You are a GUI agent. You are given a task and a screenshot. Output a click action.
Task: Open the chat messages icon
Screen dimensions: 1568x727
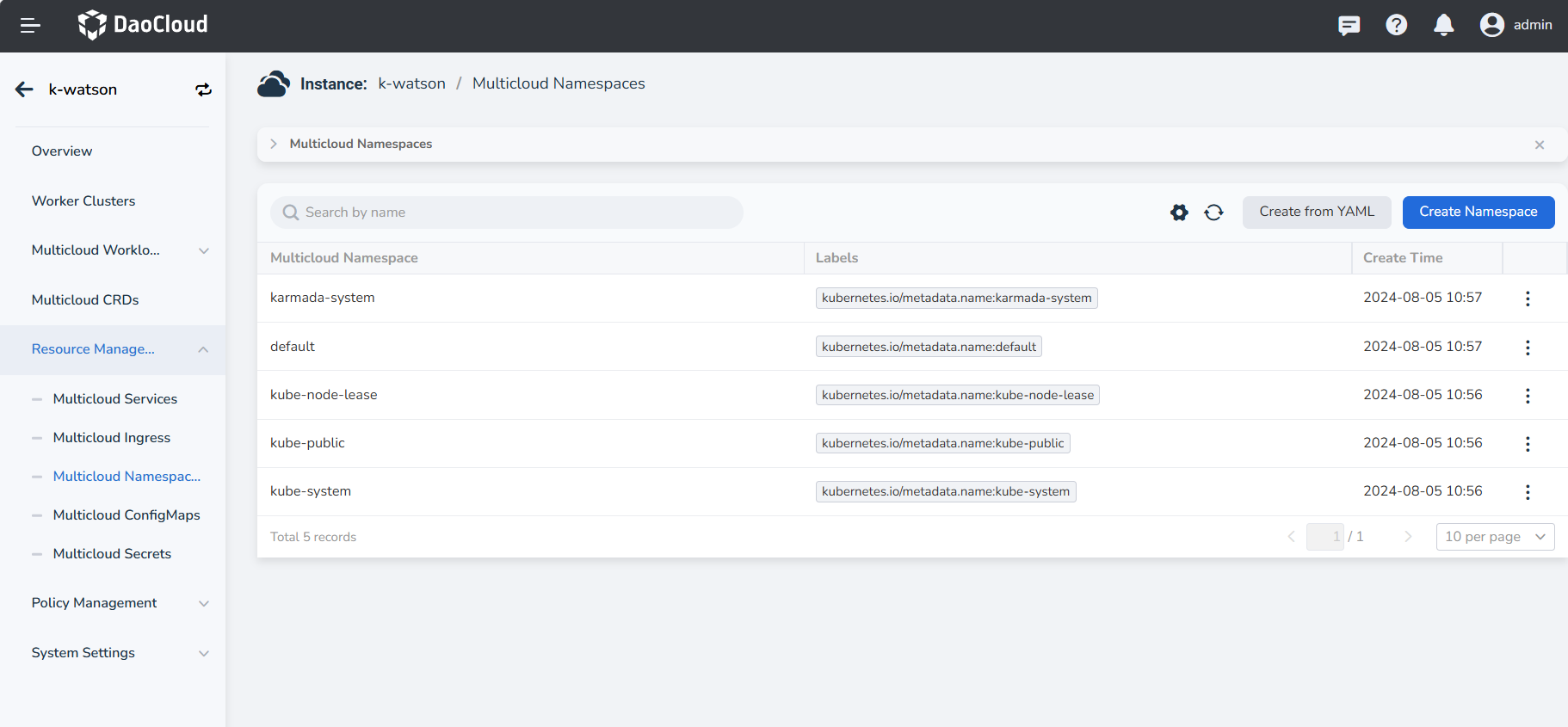[x=1349, y=25]
